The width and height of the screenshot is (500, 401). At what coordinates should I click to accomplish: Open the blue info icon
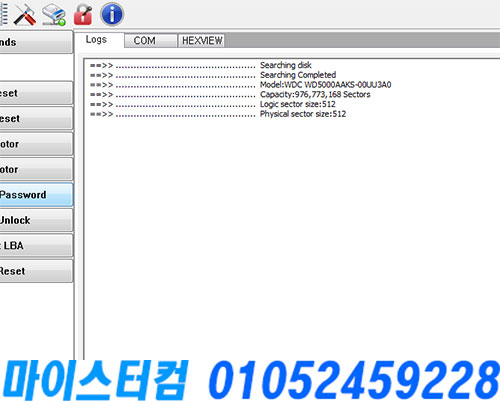pyautogui.click(x=112, y=14)
